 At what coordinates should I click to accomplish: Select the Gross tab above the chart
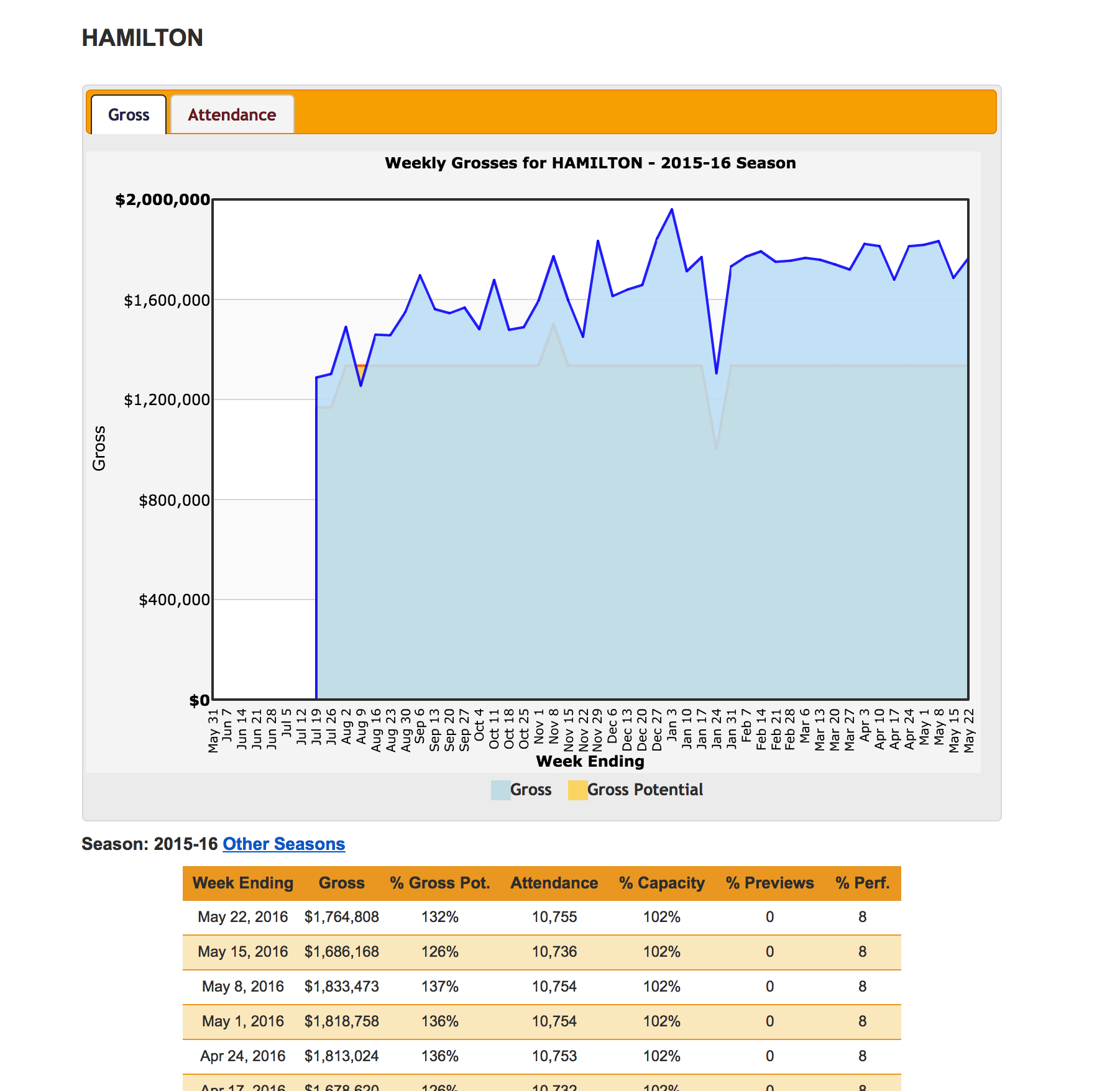click(129, 115)
